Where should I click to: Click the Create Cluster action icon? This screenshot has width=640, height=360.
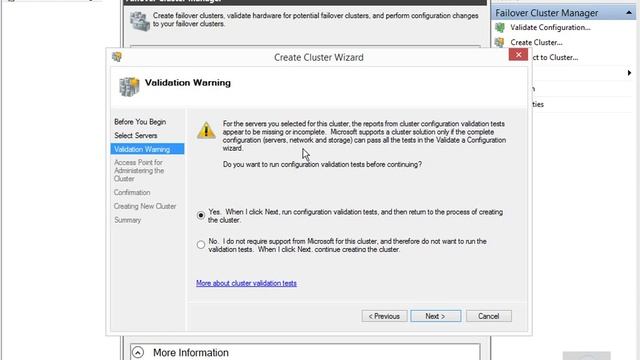pyautogui.click(x=500, y=42)
